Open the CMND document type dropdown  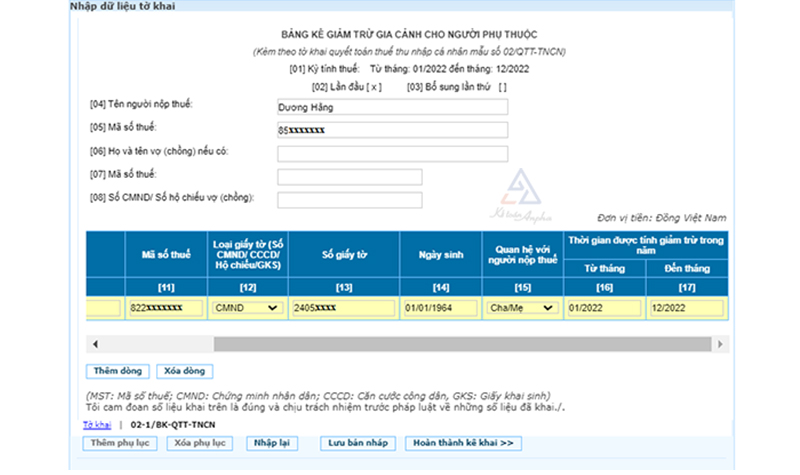247,308
